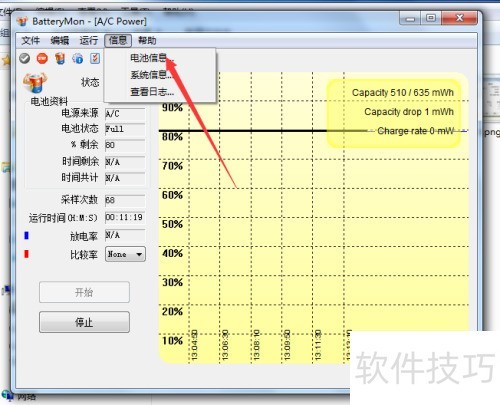Click the blue 放电率 color marker

pos(27,236)
